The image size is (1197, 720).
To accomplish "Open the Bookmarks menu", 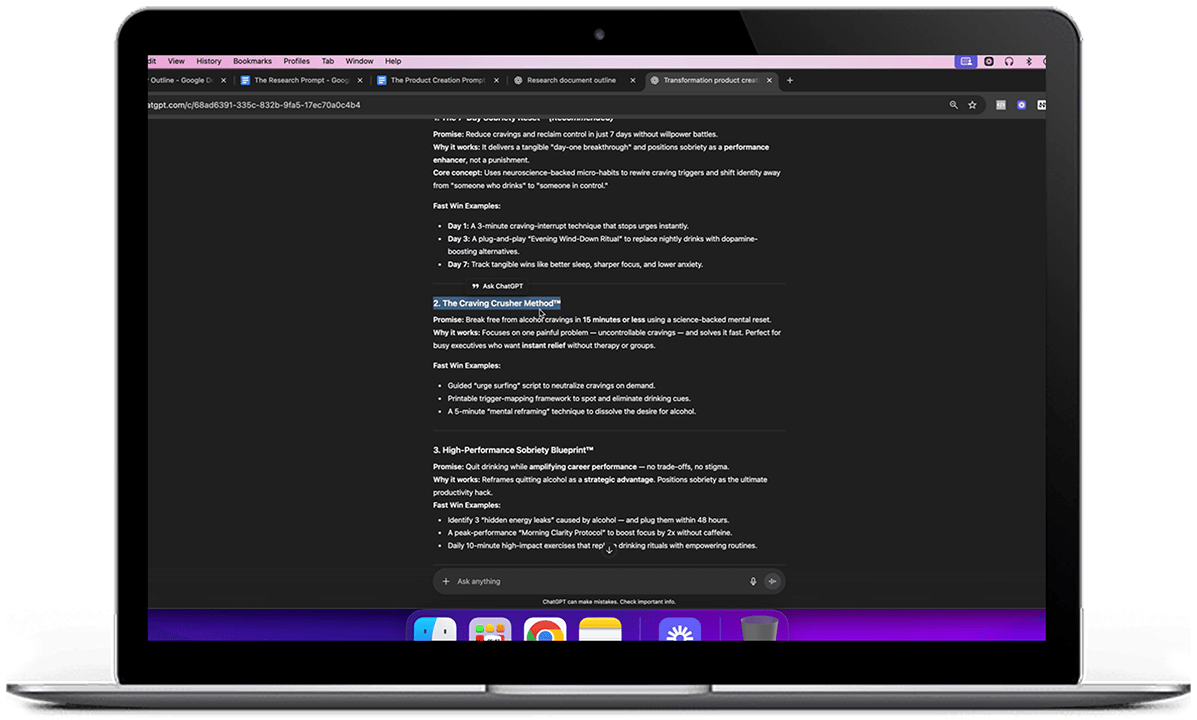I will 252,61.
